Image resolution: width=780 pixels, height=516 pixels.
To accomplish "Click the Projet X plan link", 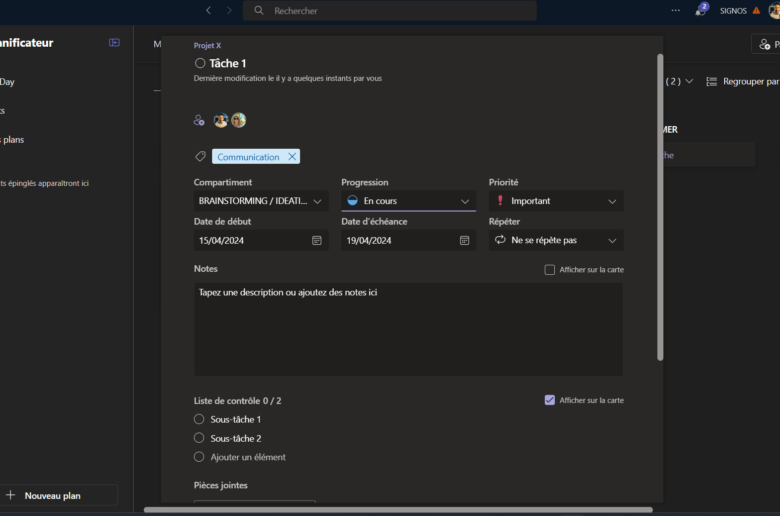I will pyautogui.click(x=207, y=46).
